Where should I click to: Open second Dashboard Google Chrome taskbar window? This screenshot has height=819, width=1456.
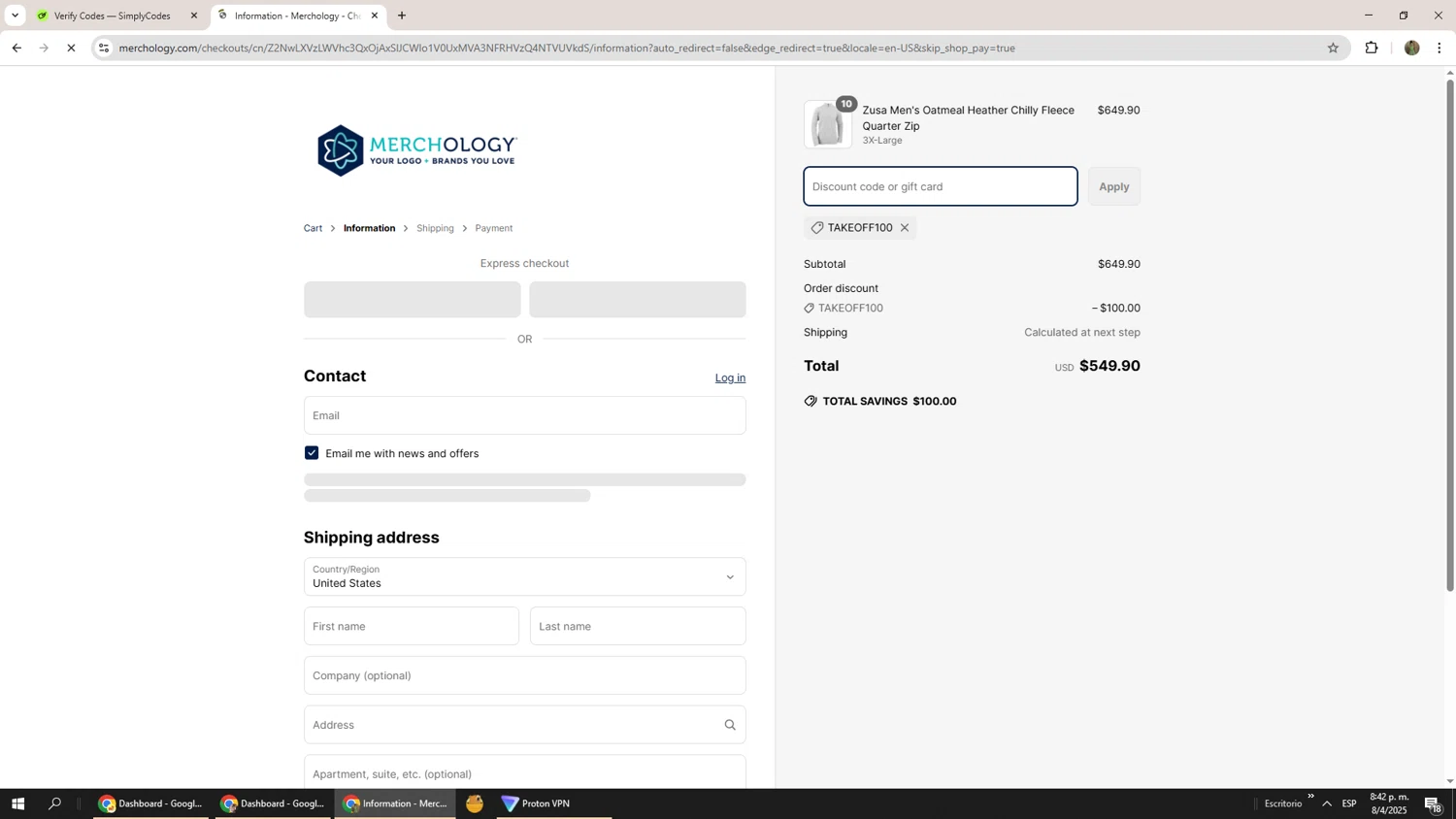273,803
